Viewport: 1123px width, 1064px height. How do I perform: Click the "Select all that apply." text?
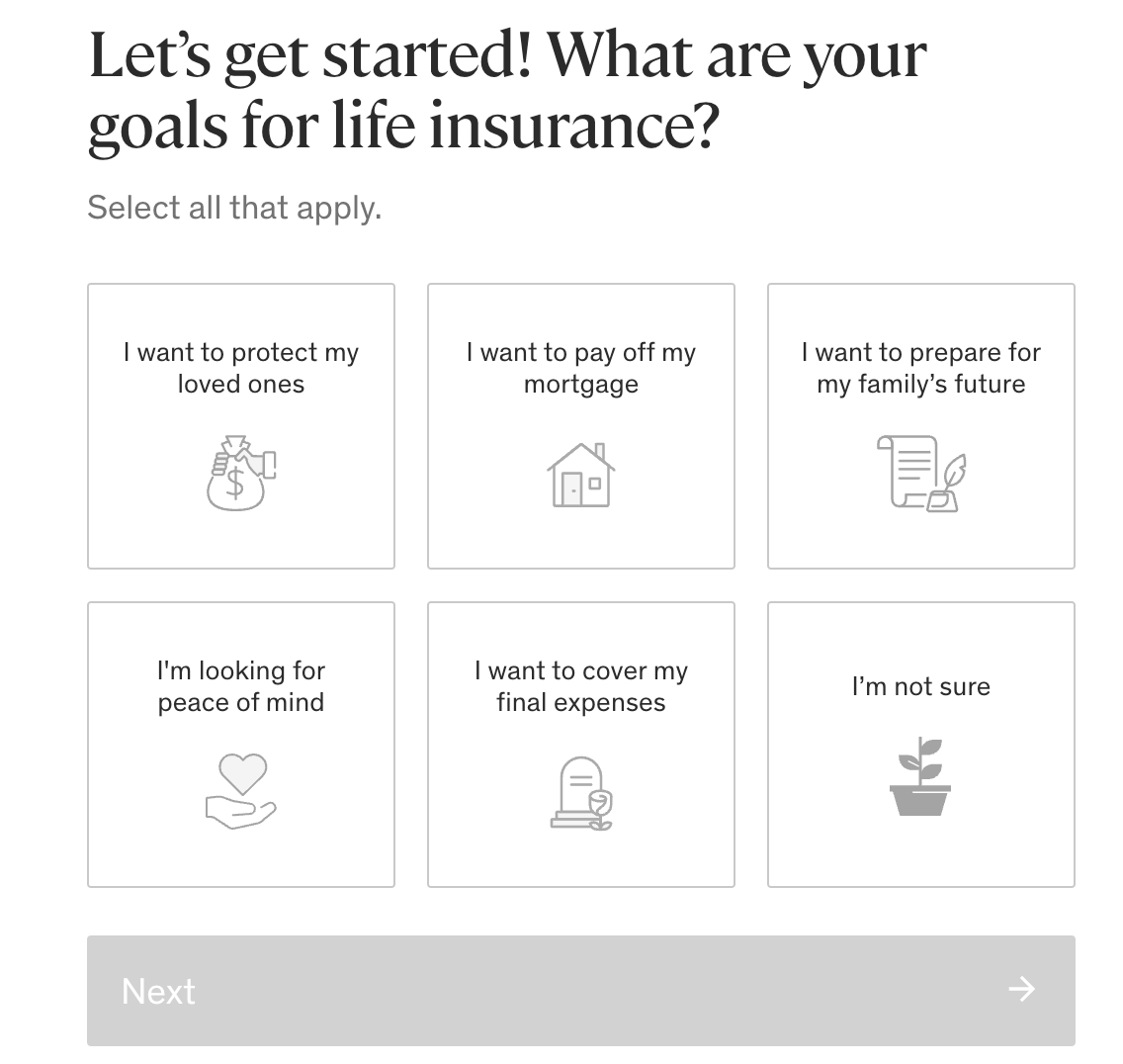point(234,208)
